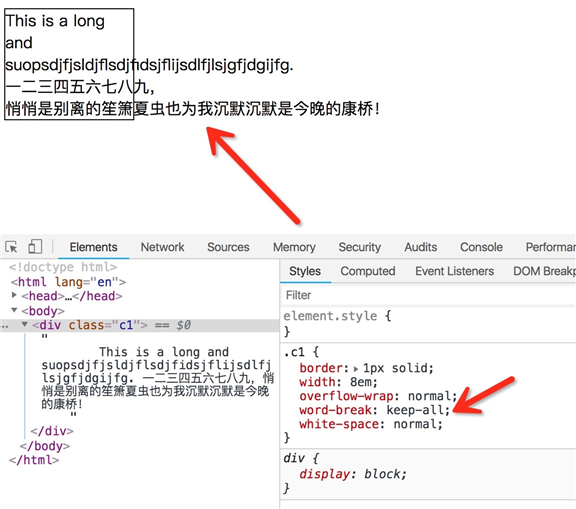This screenshot has width=576, height=509.
Task: Click the 'This is a long' page text
Action: 55,21
